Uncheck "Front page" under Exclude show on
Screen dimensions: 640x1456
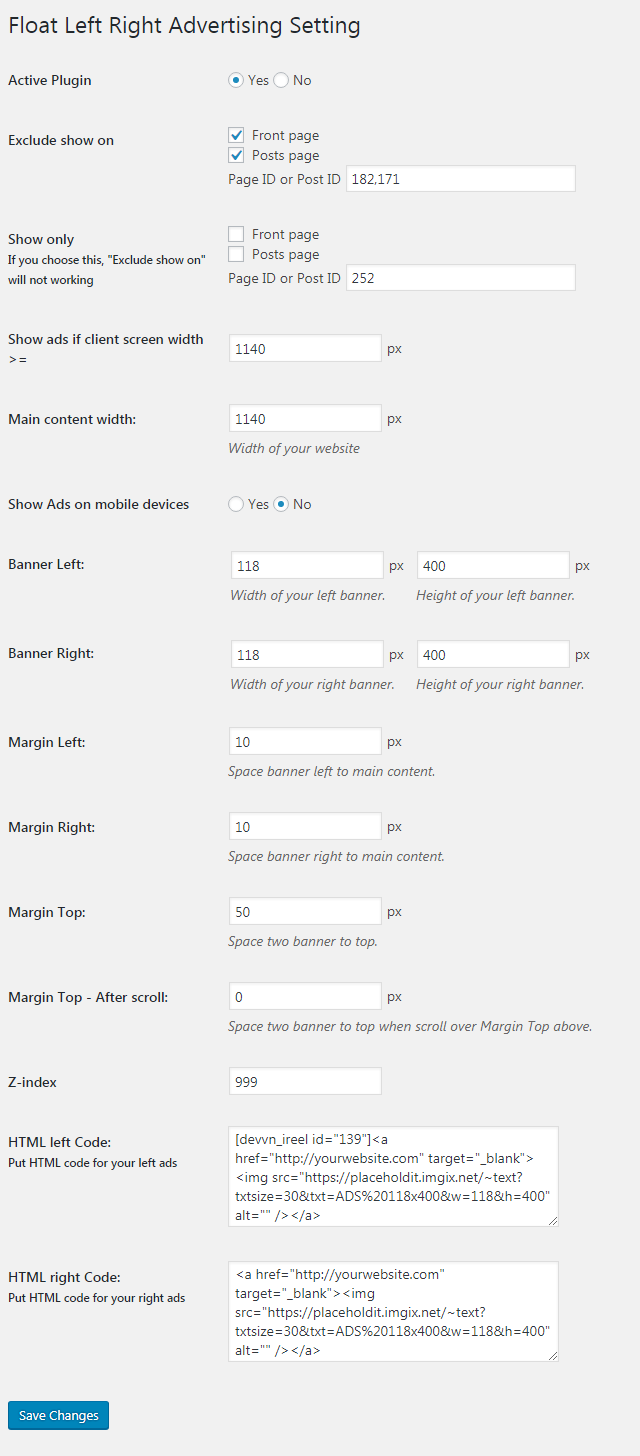click(235, 134)
